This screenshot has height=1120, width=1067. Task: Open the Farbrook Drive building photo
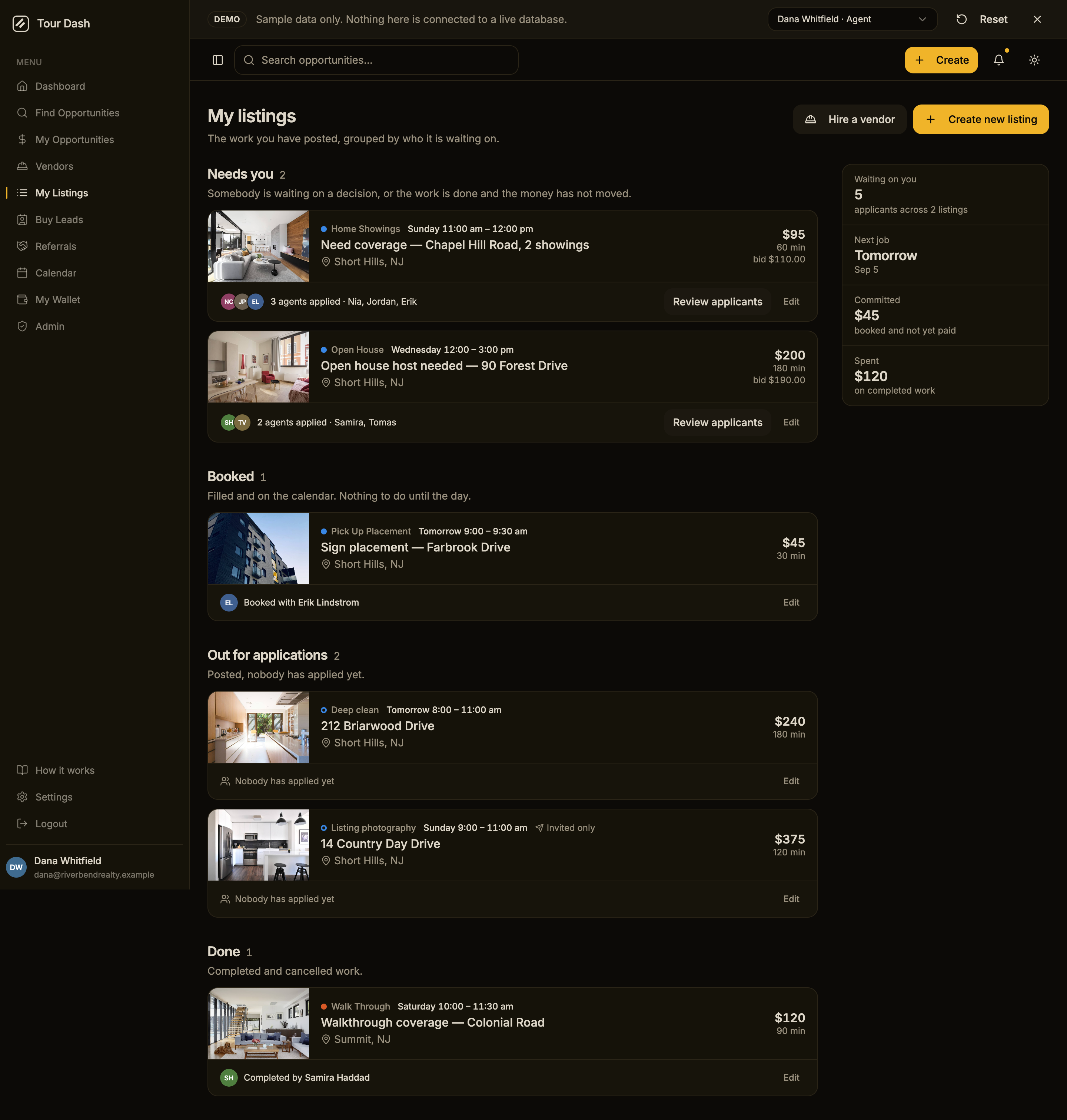tap(259, 549)
